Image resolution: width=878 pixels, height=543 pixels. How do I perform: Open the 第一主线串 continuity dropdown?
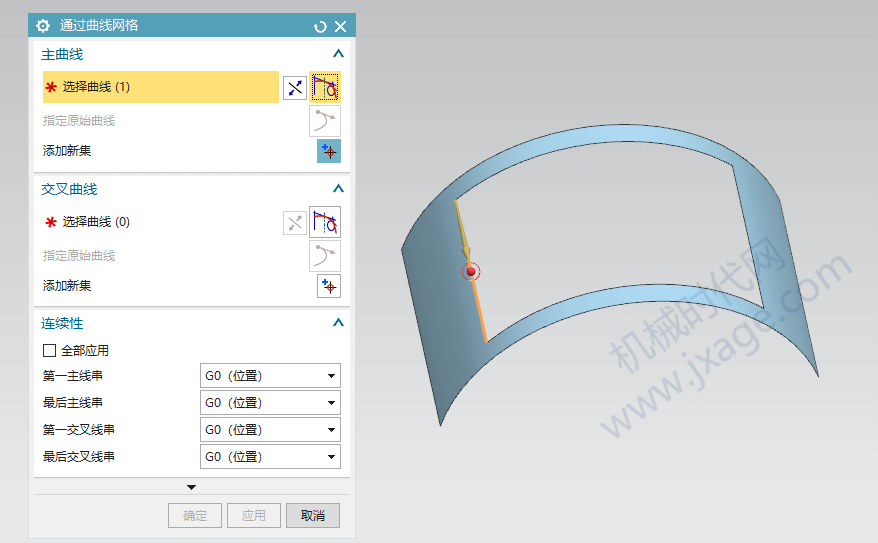270,376
